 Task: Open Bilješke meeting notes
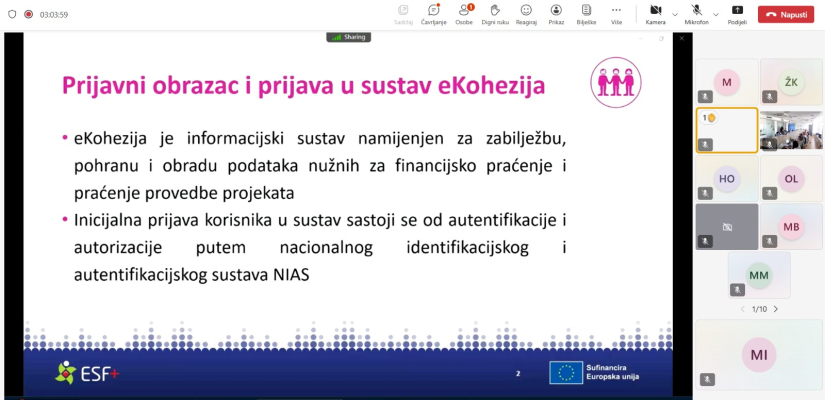pyautogui.click(x=587, y=13)
